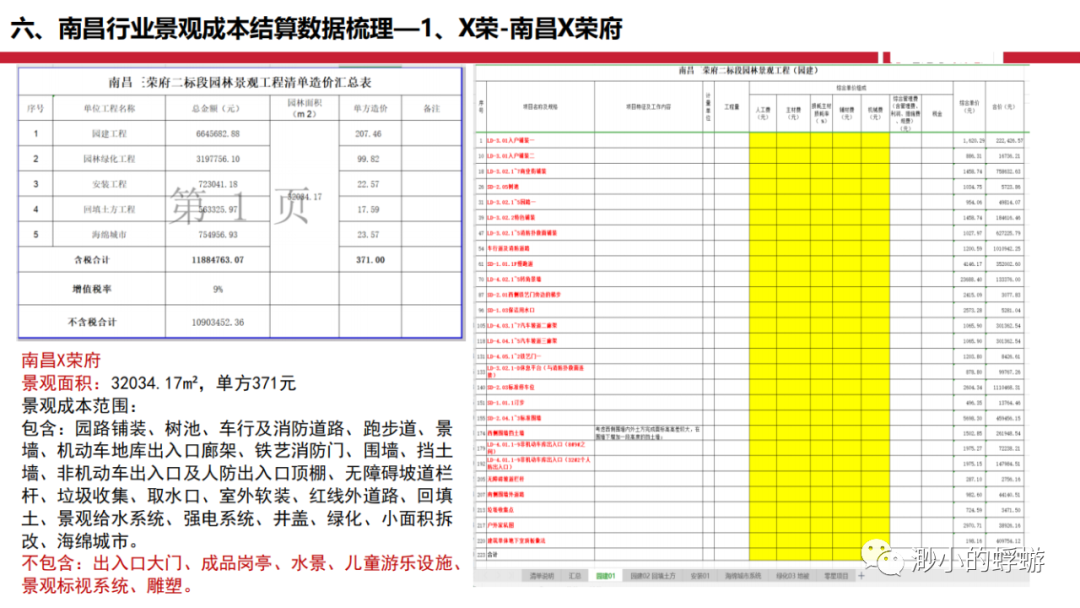Click the 项目特征及工作内容 column header
This screenshot has height=608, width=1080.
[648, 107]
